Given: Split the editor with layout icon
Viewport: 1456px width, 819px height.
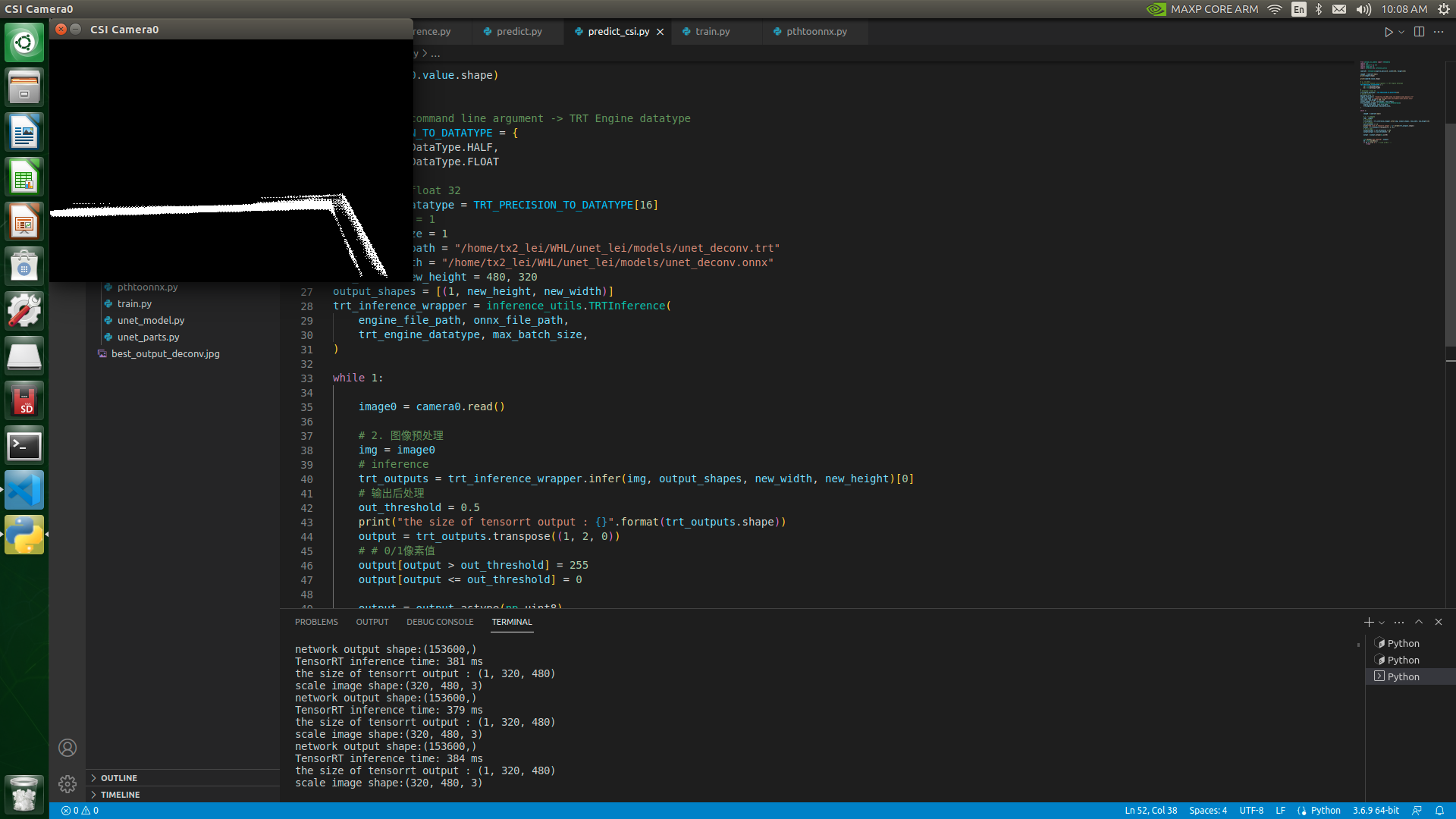Looking at the screenshot, I should (x=1419, y=32).
